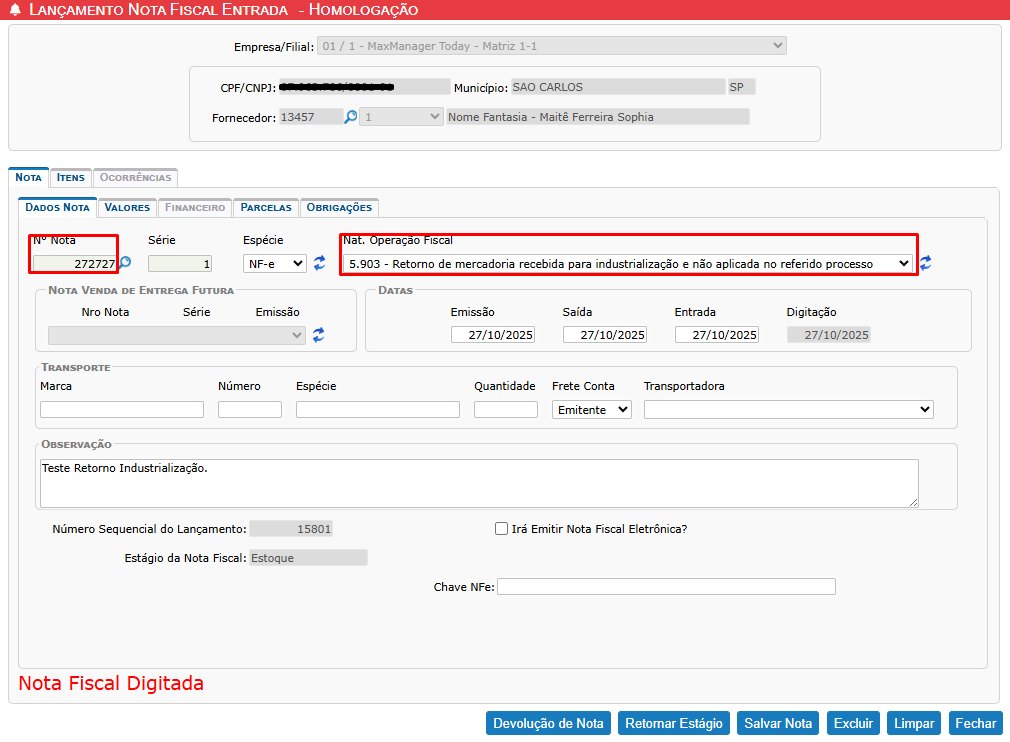Click into the Chave NFe field
The width and height of the screenshot is (1010, 742).
click(666, 587)
